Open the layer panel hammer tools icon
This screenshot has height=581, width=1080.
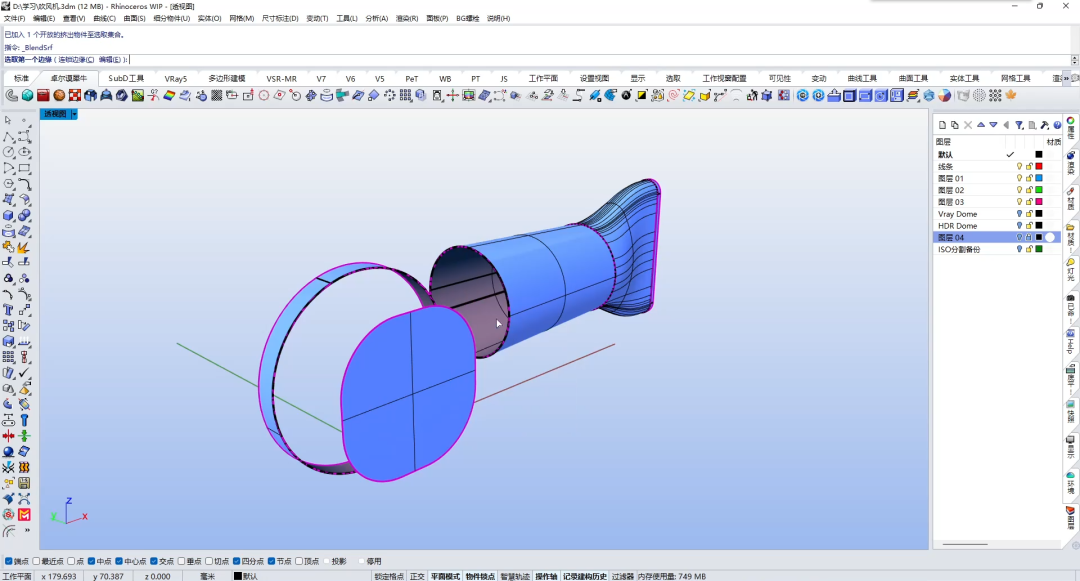click(1045, 125)
